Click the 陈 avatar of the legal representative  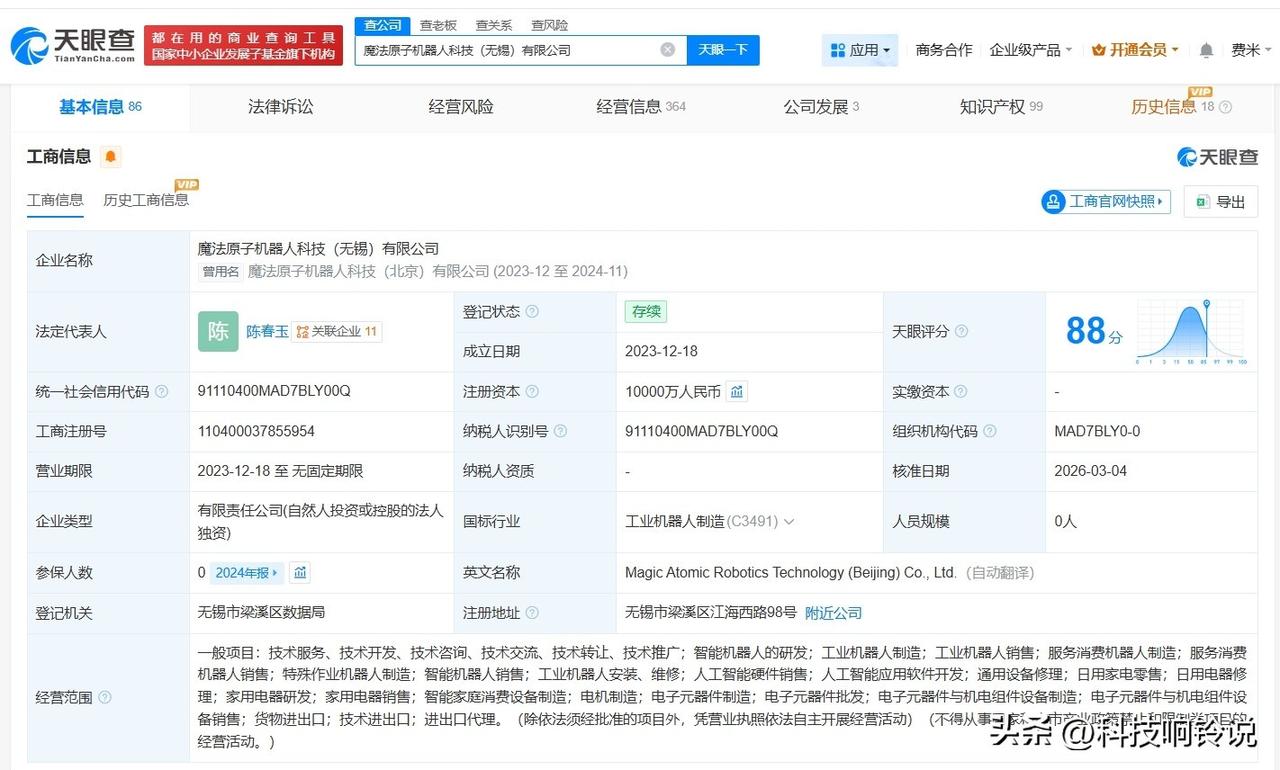(218, 331)
